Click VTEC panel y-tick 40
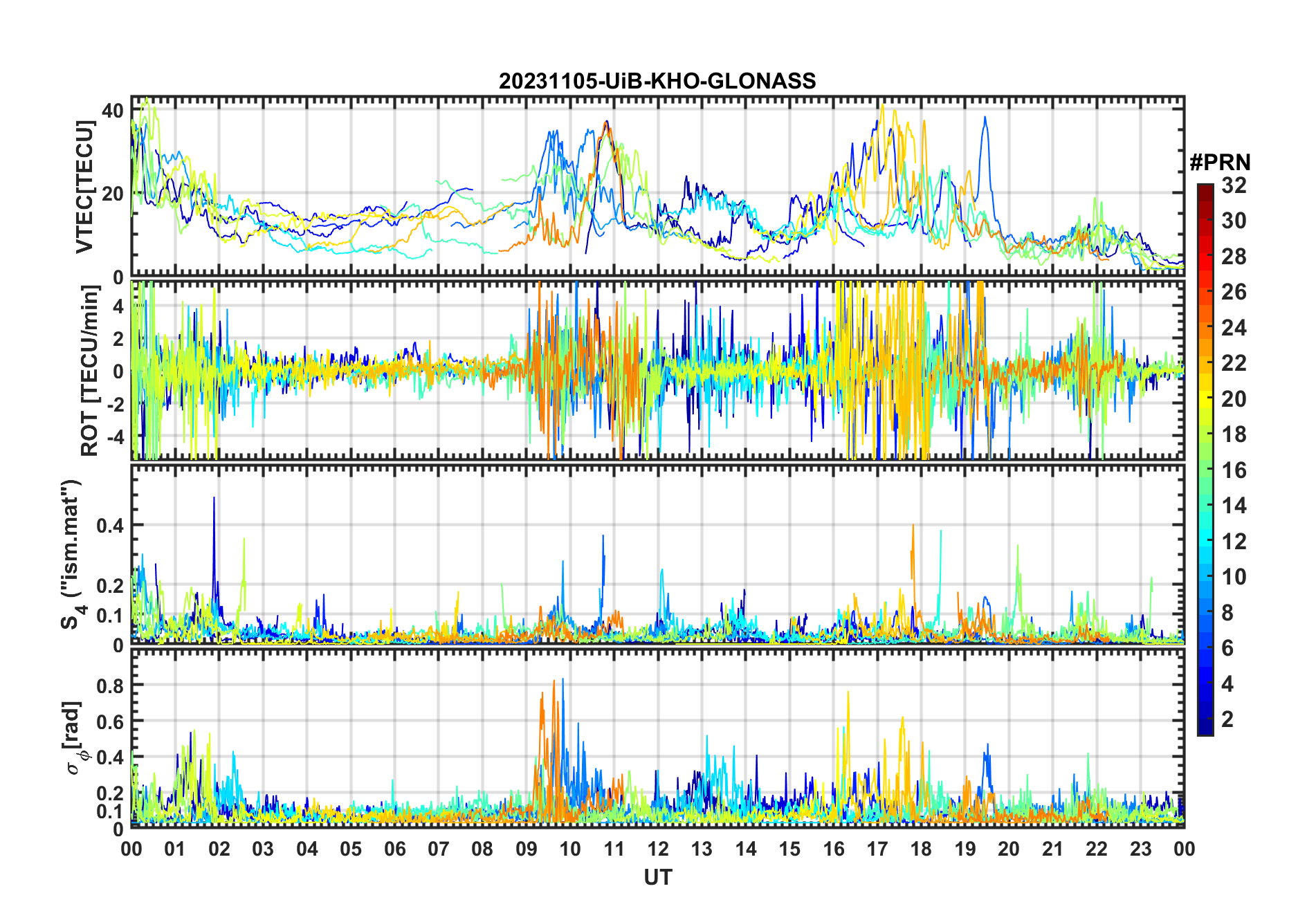 pos(113,111)
